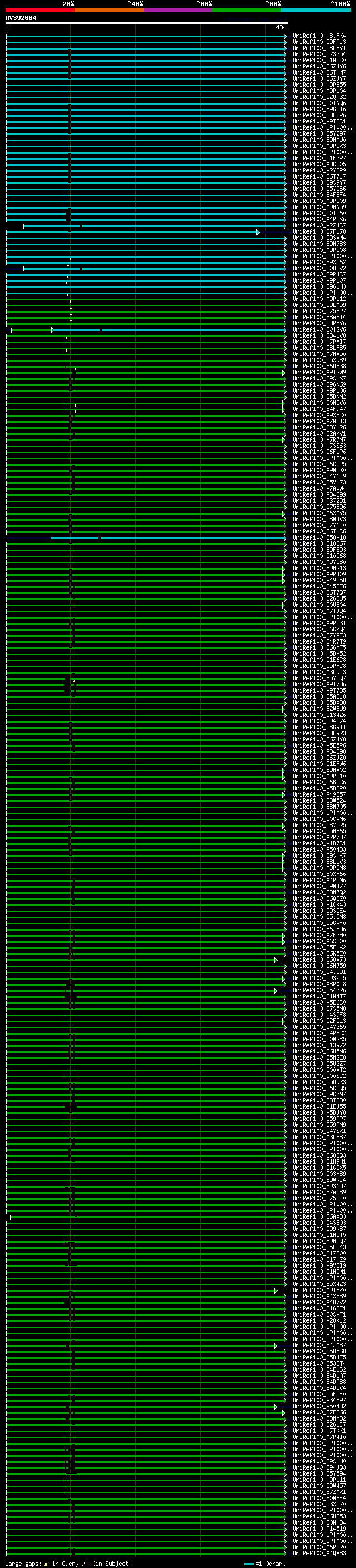The image size is (356, 1568).
Task: Select UniRef100_B4DWA7 hit
Action: pyautogui.click(x=319, y=1376)
